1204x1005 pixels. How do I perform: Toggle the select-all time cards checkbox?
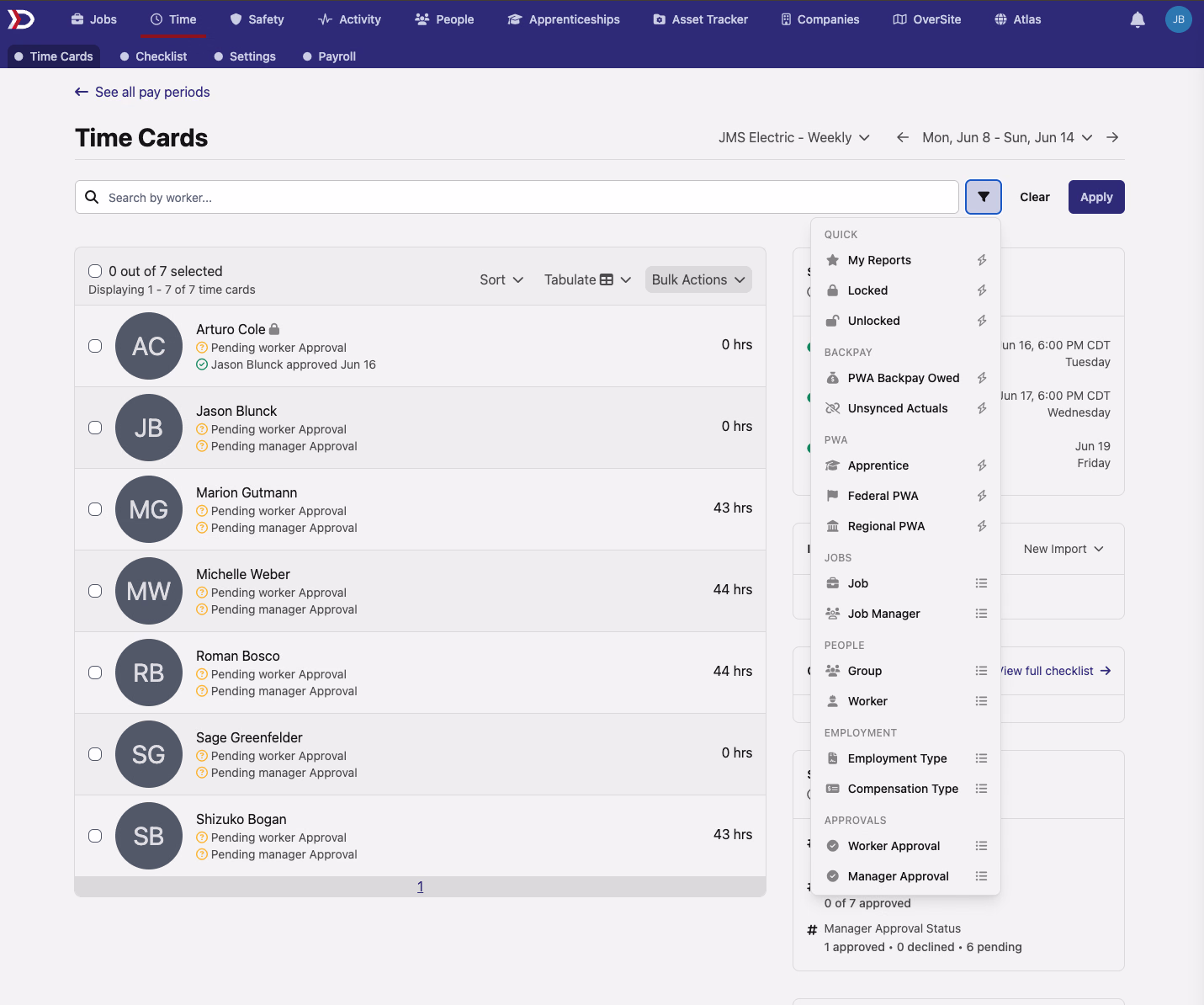[x=95, y=271]
